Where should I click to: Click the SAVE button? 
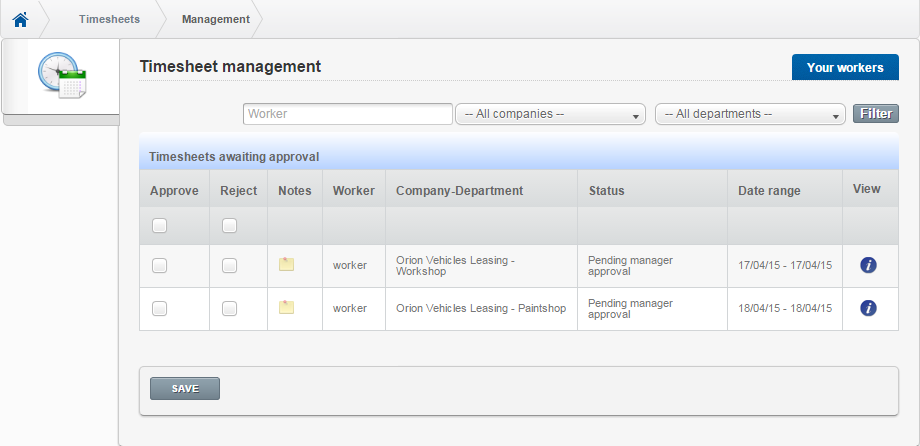(185, 388)
